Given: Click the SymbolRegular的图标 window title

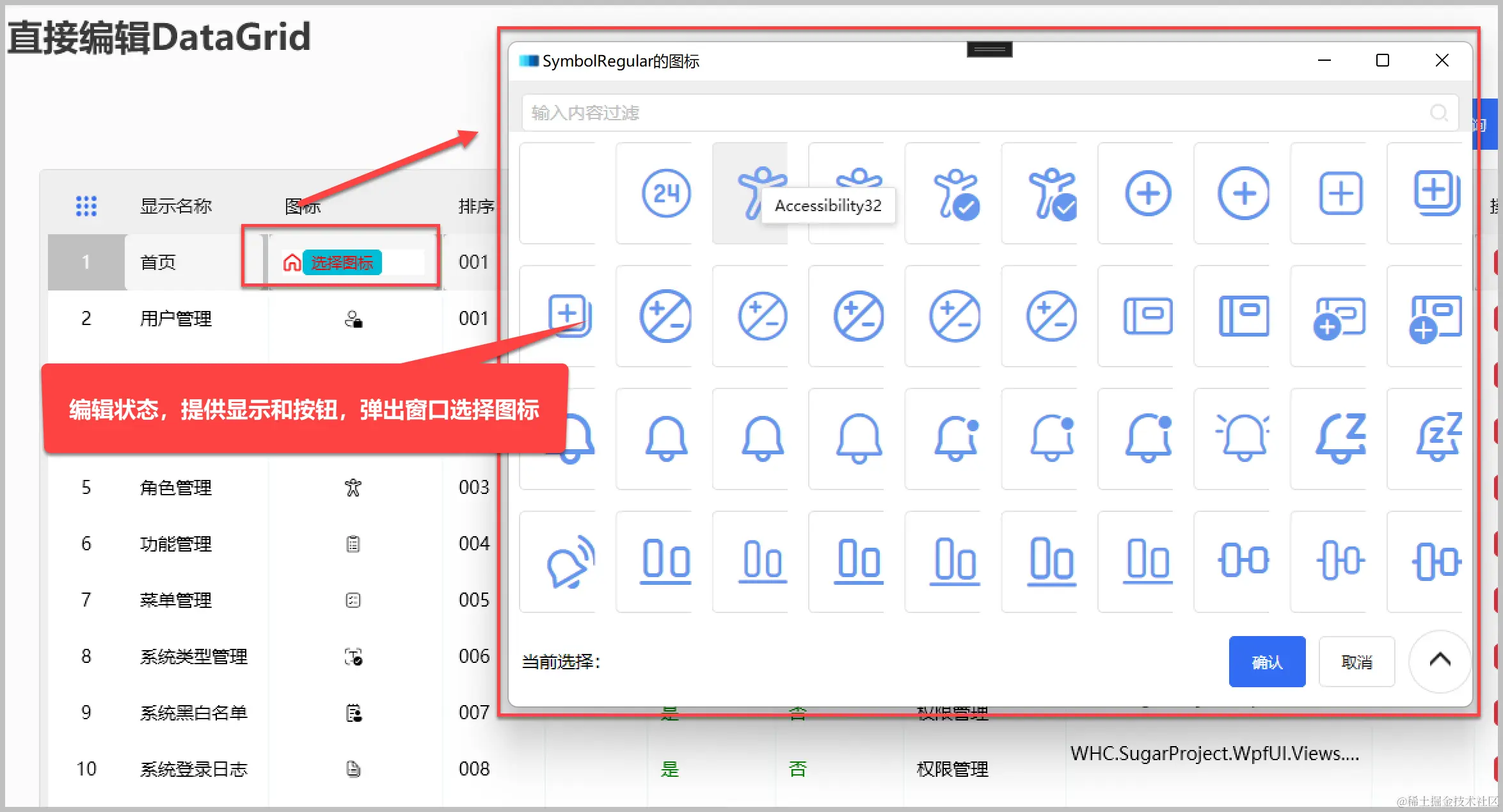Looking at the screenshot, I should coord(621,61).
